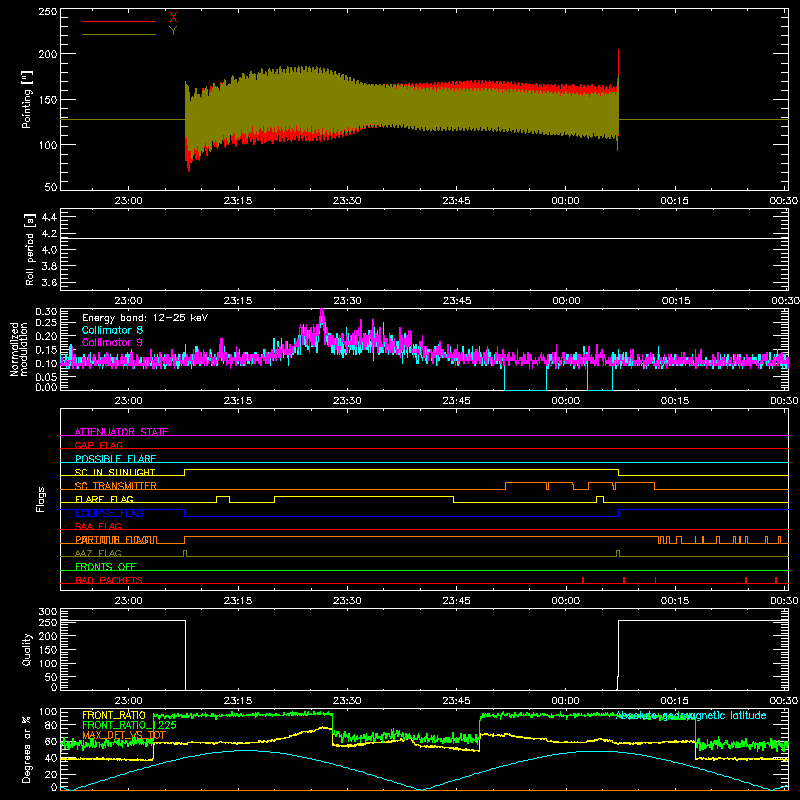Click the 300 value on Quality axis

click(48, 612)
